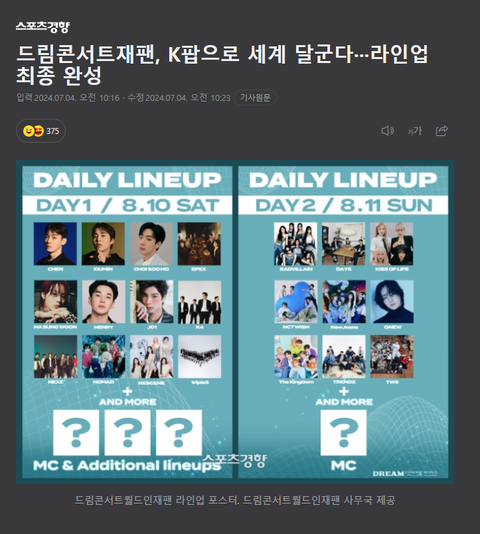This screenshot has width=480, height=534.
Task: Click the CHEN artist thumbnail
Action: 55,244
